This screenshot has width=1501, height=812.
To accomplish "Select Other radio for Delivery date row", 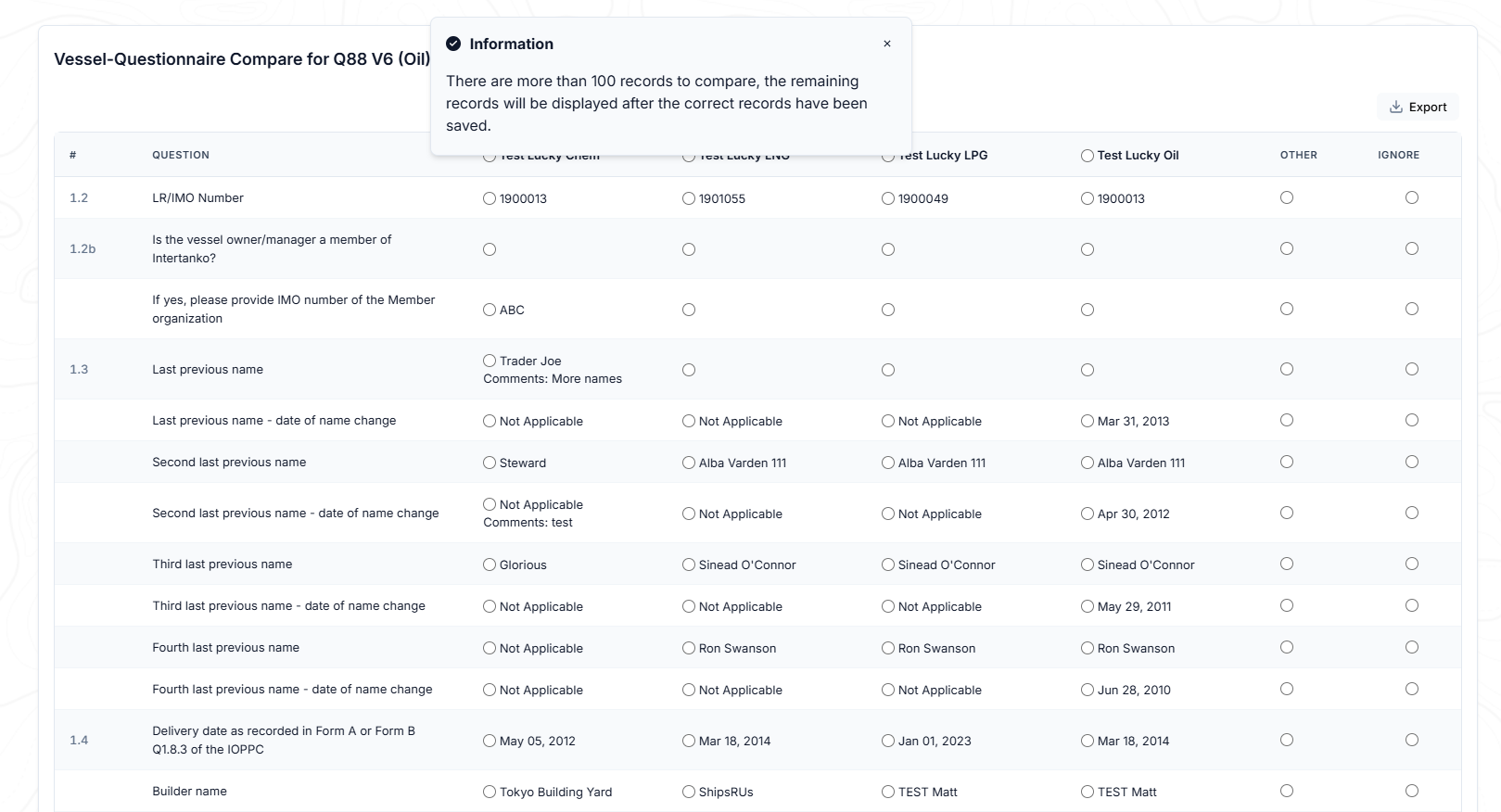I will 1287,740.
